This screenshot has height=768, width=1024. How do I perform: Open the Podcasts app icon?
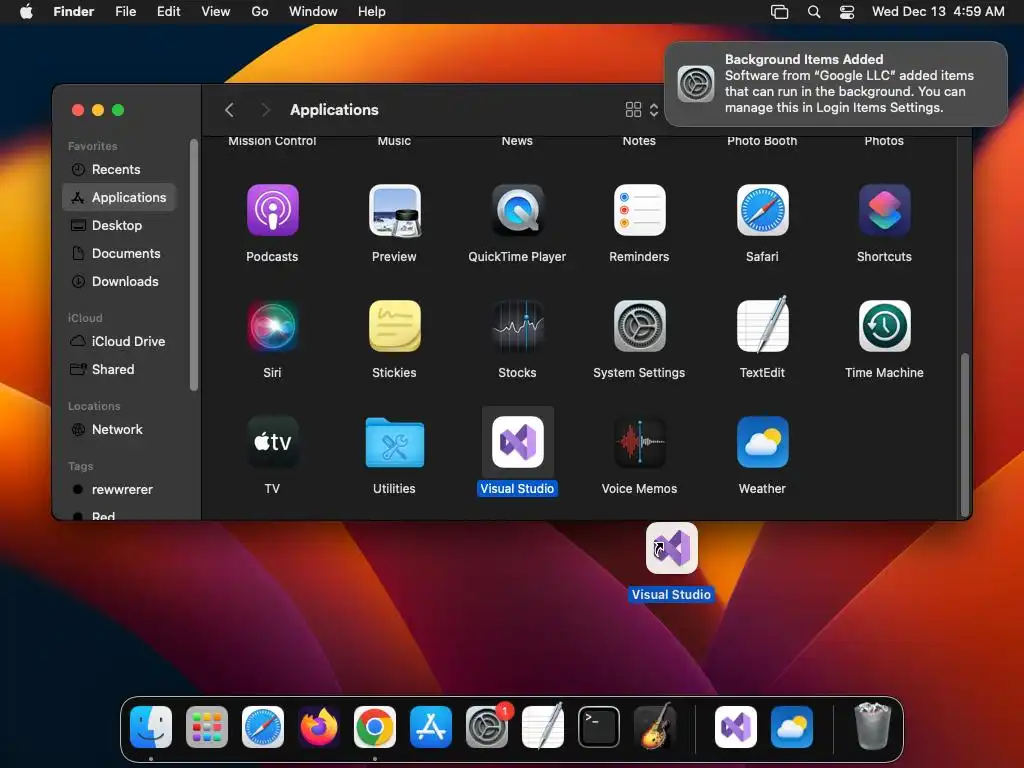pos(272,210)
